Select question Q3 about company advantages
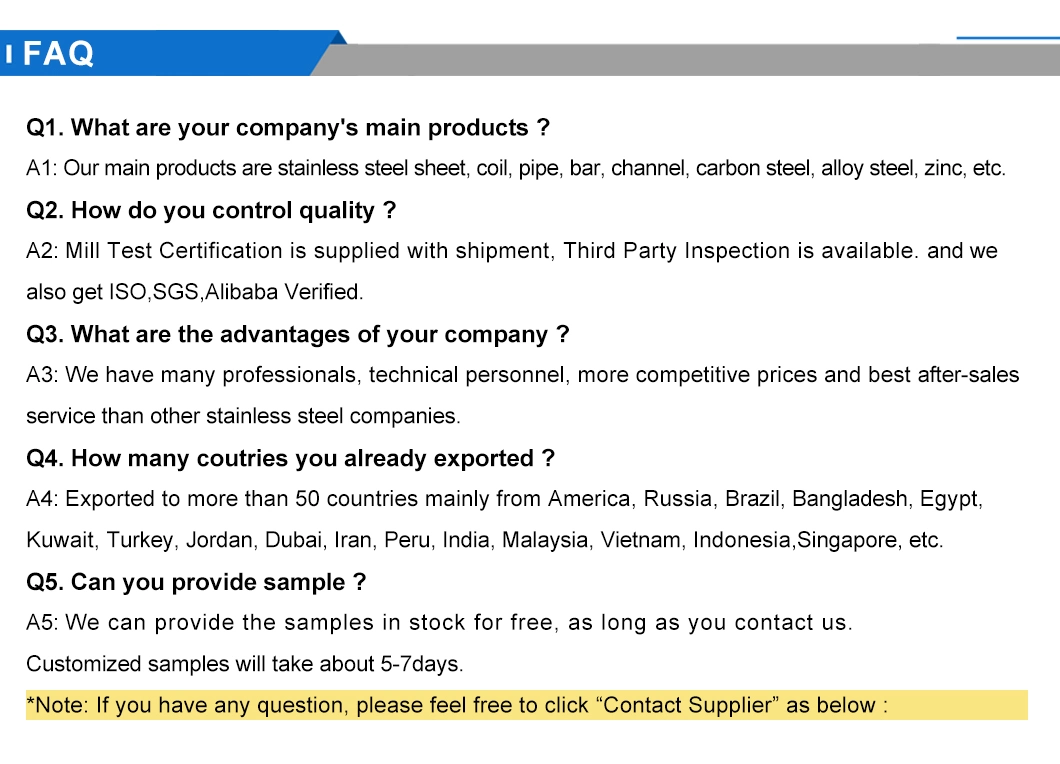The width and height of the screenshot is (1060, 764). click(297, 334)
